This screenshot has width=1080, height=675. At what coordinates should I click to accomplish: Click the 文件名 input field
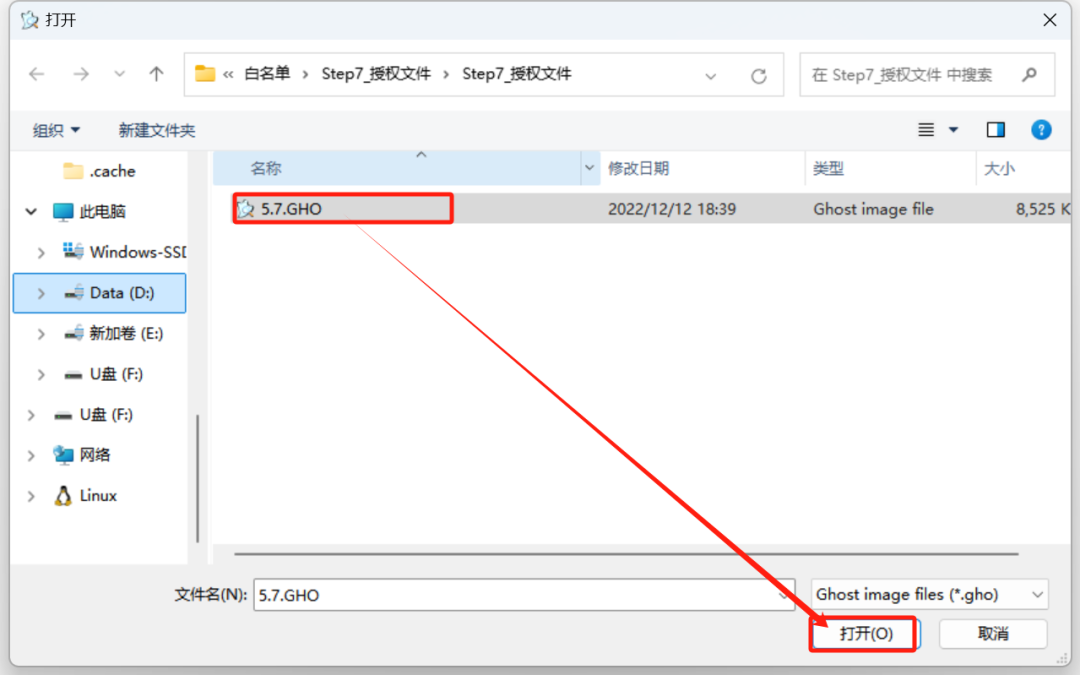[524, 595]
